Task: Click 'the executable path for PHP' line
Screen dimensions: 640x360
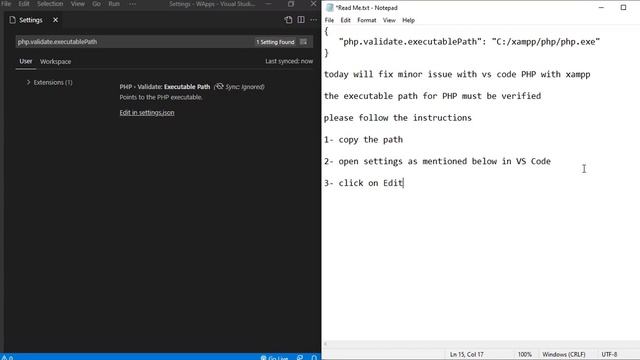Action: pyautogui.click(x=432, y=96)
